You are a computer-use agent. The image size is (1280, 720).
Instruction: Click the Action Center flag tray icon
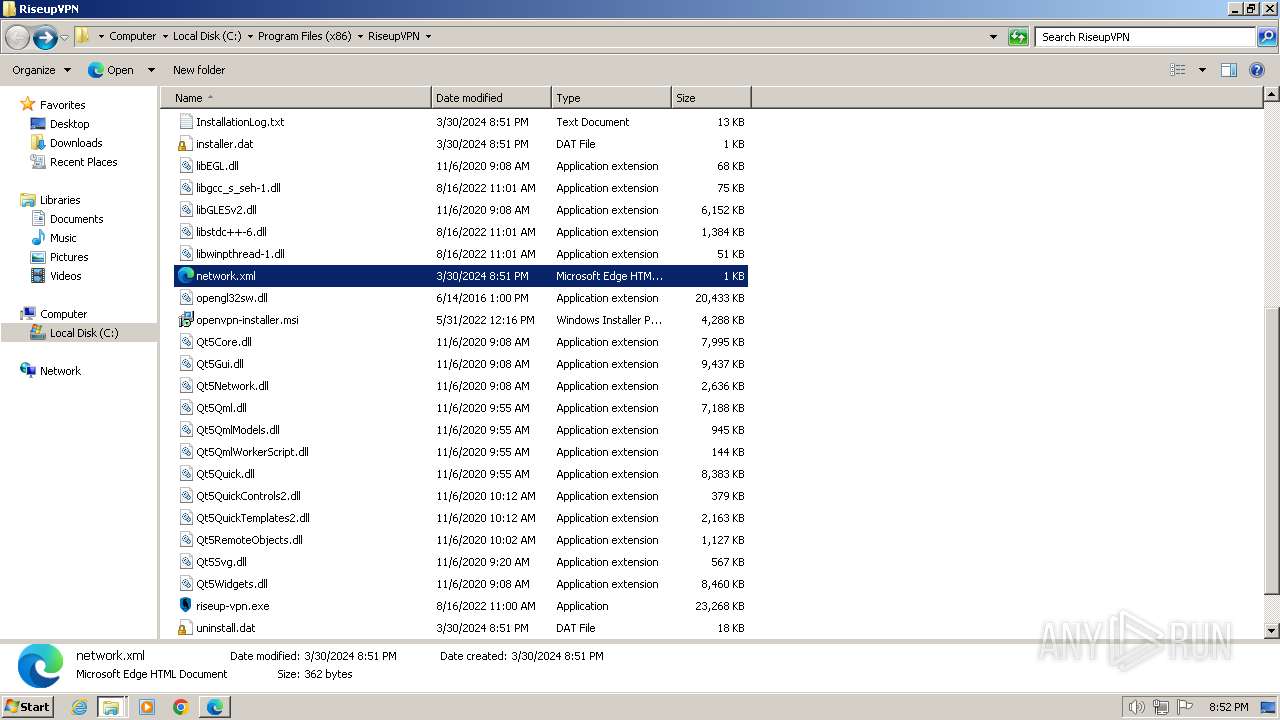point(1185,707)
